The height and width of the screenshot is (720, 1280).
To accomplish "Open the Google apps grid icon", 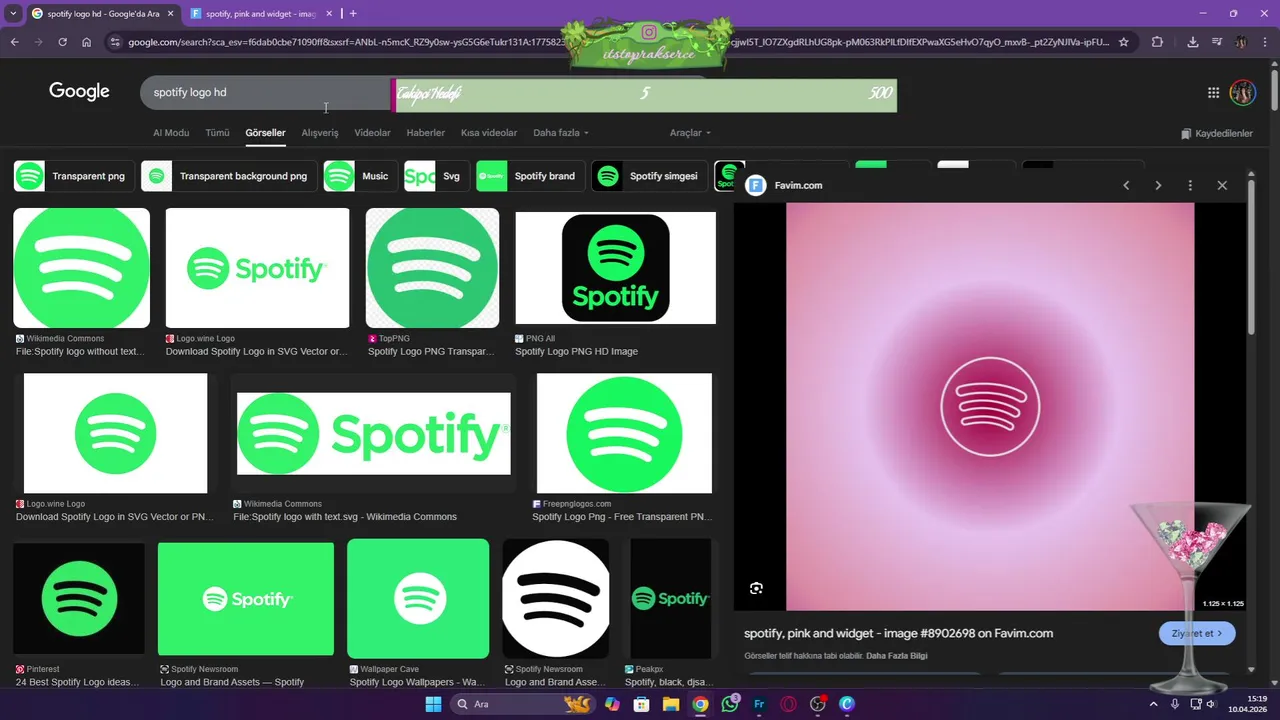I will point(1213,93).
